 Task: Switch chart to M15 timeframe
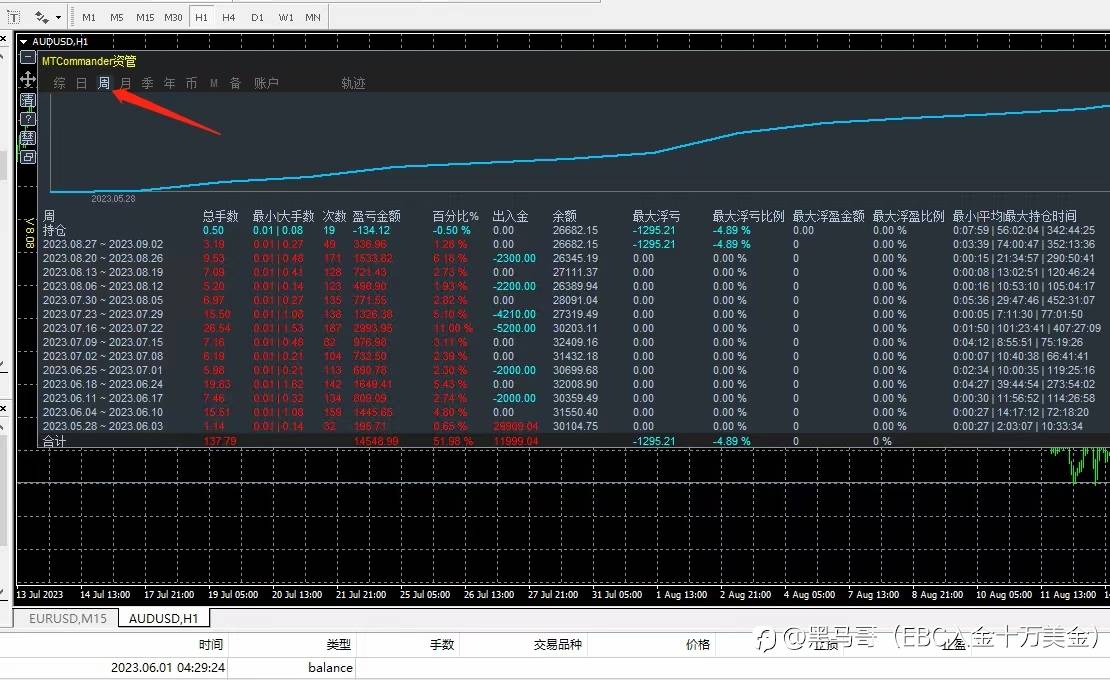145,17
